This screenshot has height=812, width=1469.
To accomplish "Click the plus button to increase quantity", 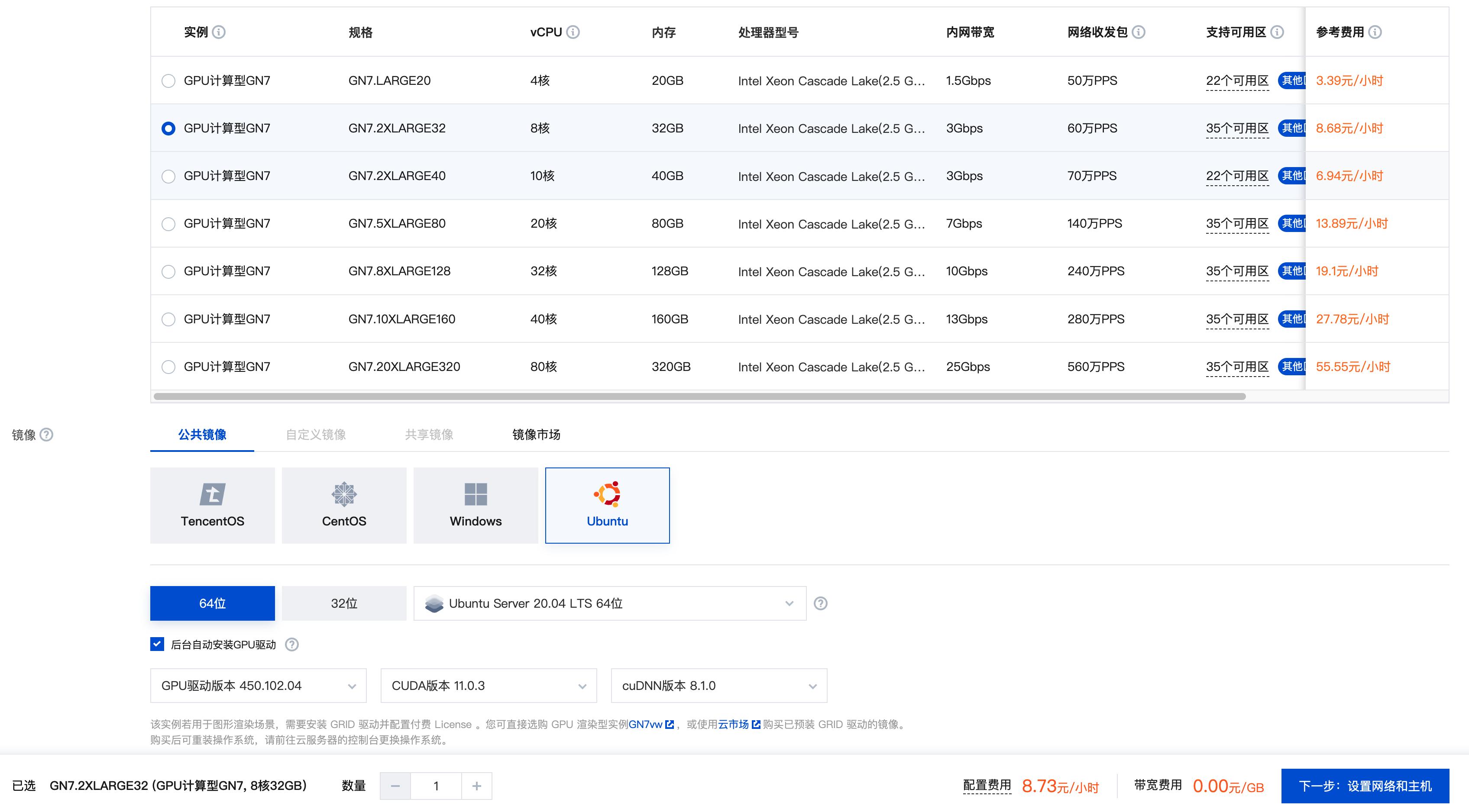I will coord(477,786).
